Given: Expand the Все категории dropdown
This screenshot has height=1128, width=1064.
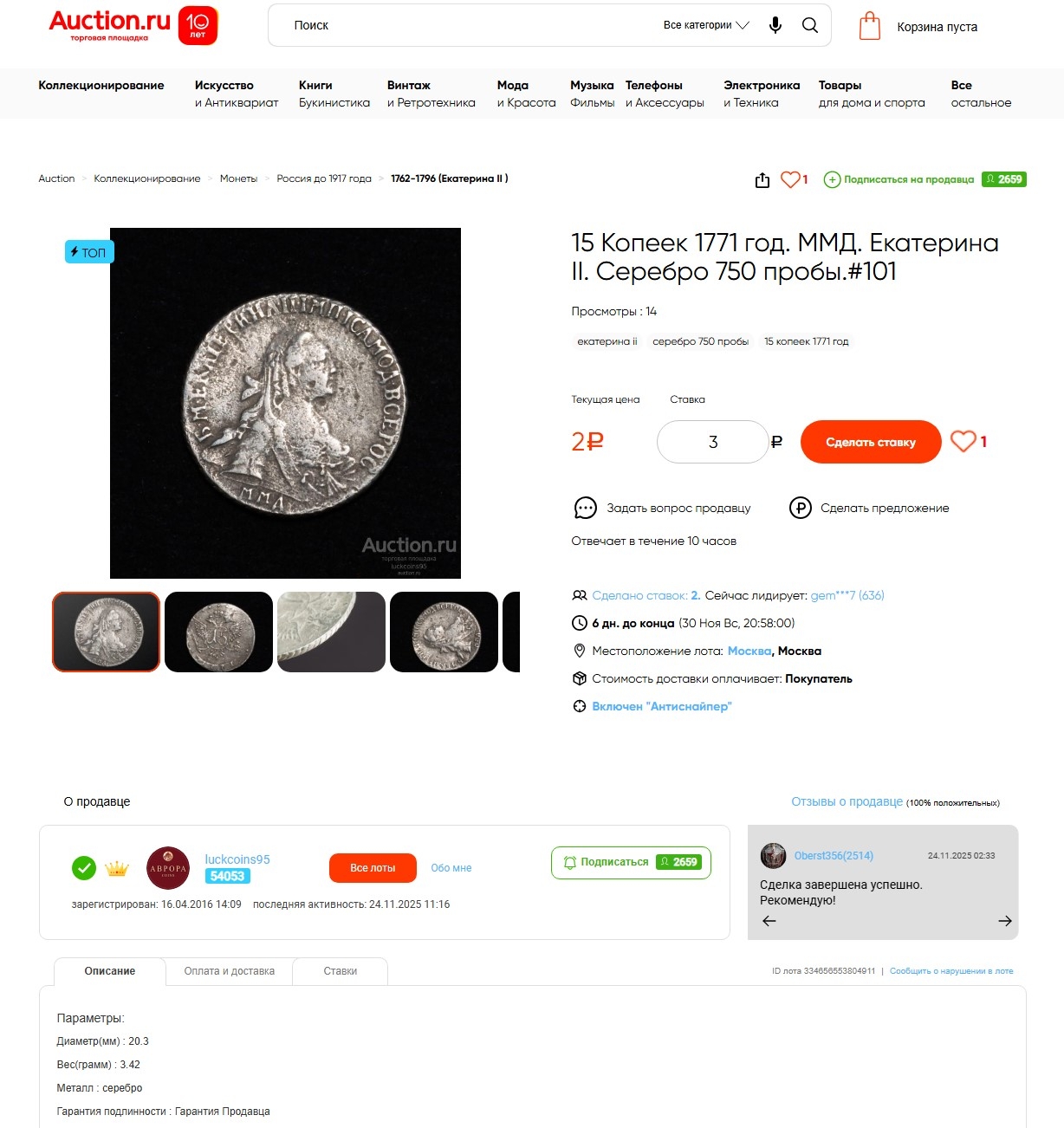Looking at the screenshot, I should [x=706, y=25].
